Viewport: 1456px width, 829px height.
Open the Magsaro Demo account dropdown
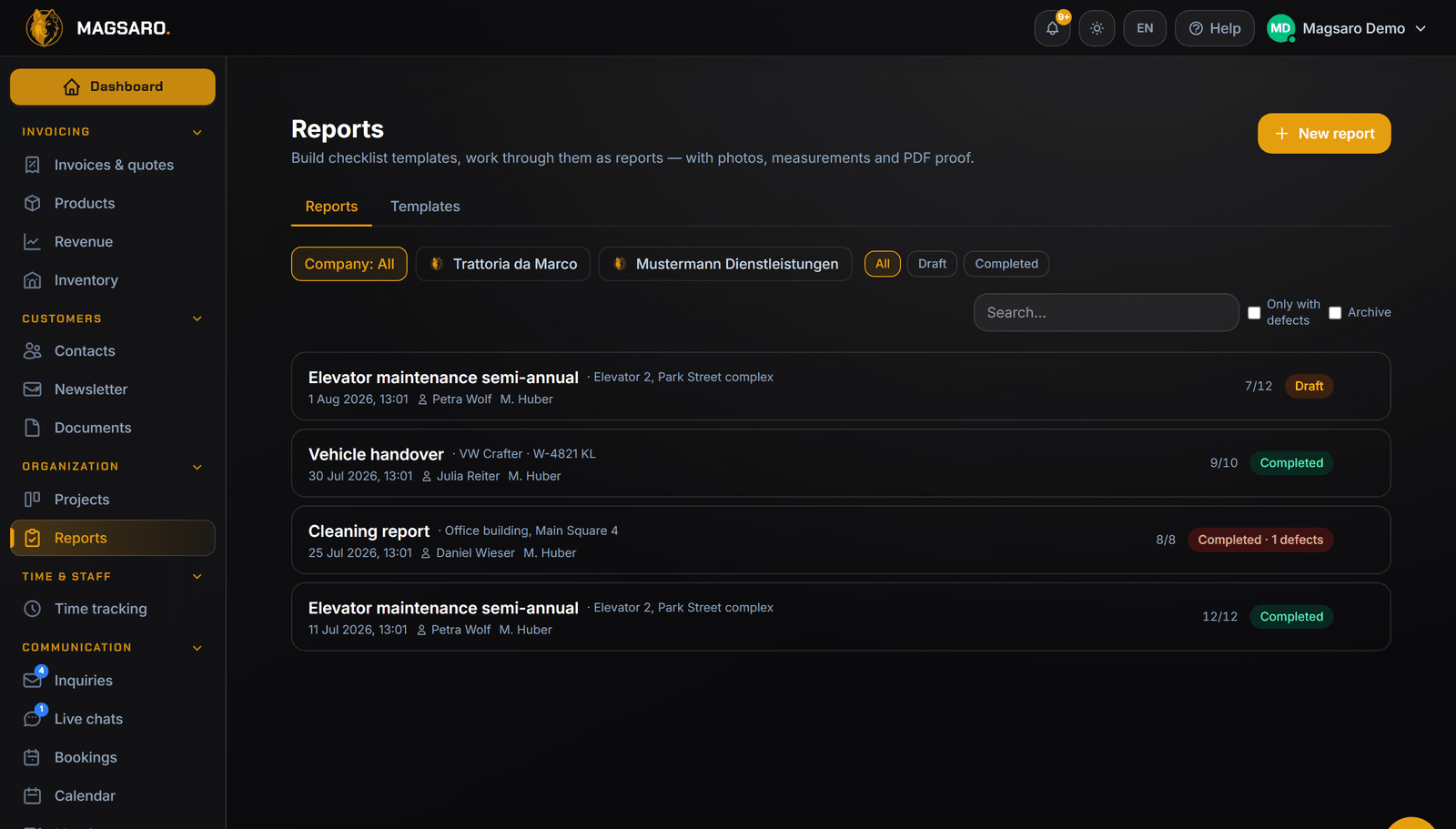(1348, 28)
